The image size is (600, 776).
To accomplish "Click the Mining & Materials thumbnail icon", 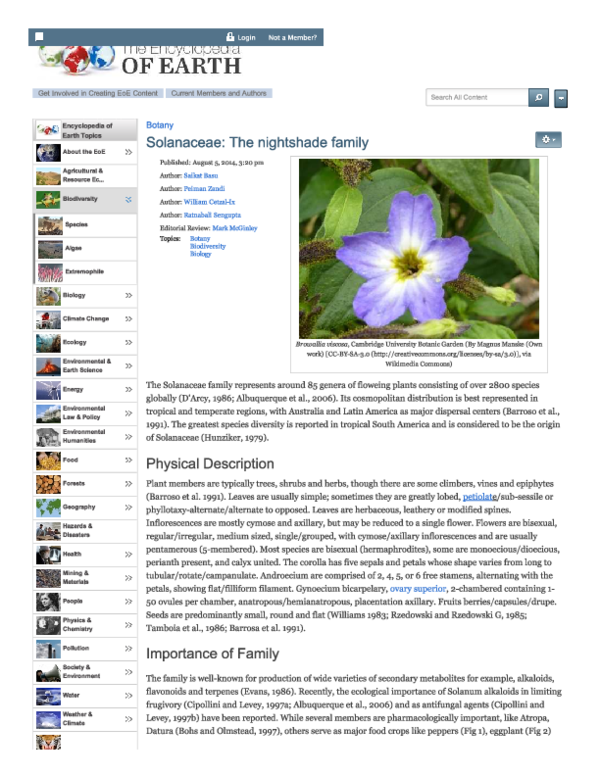I will [48, 578].
